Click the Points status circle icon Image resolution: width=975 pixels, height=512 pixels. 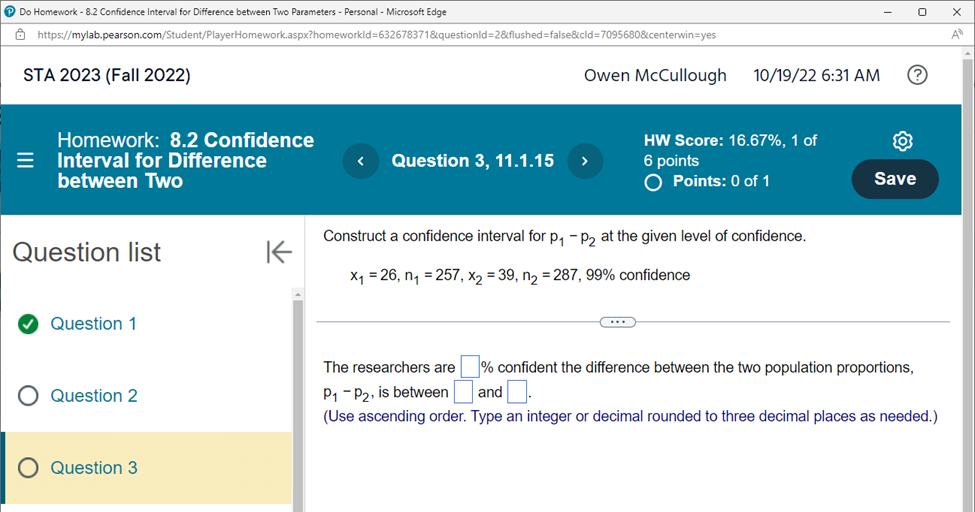pyautogui.click(x=653, y=182)
